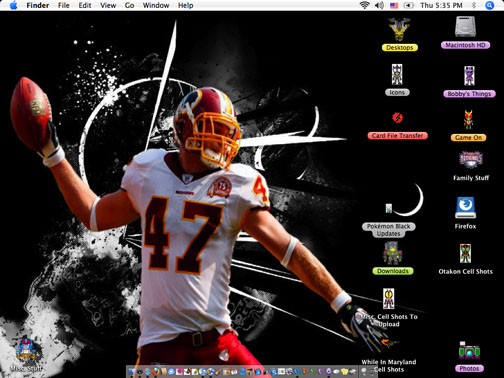Open the Wi-Fi status menu
Image resolution: width=504 pixels, height=378 pixels.
coord(365,5)
